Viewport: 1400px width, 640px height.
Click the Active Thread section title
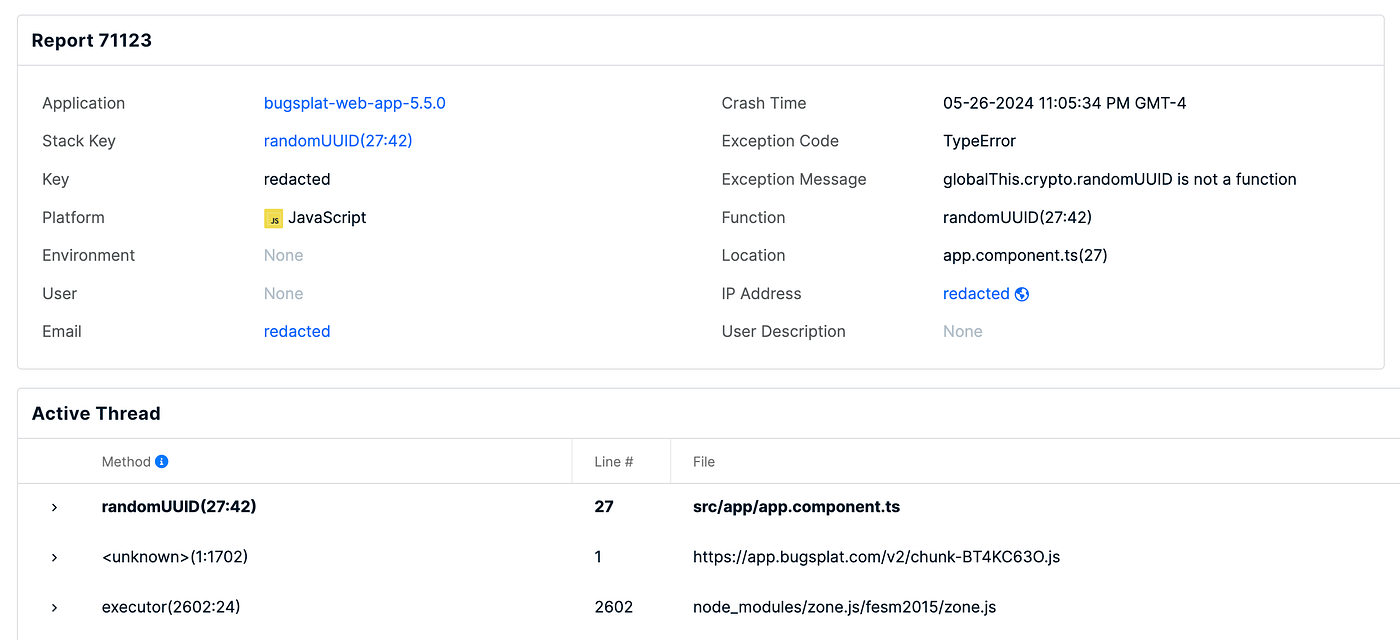pyautogui.click(x=96, y=413)
